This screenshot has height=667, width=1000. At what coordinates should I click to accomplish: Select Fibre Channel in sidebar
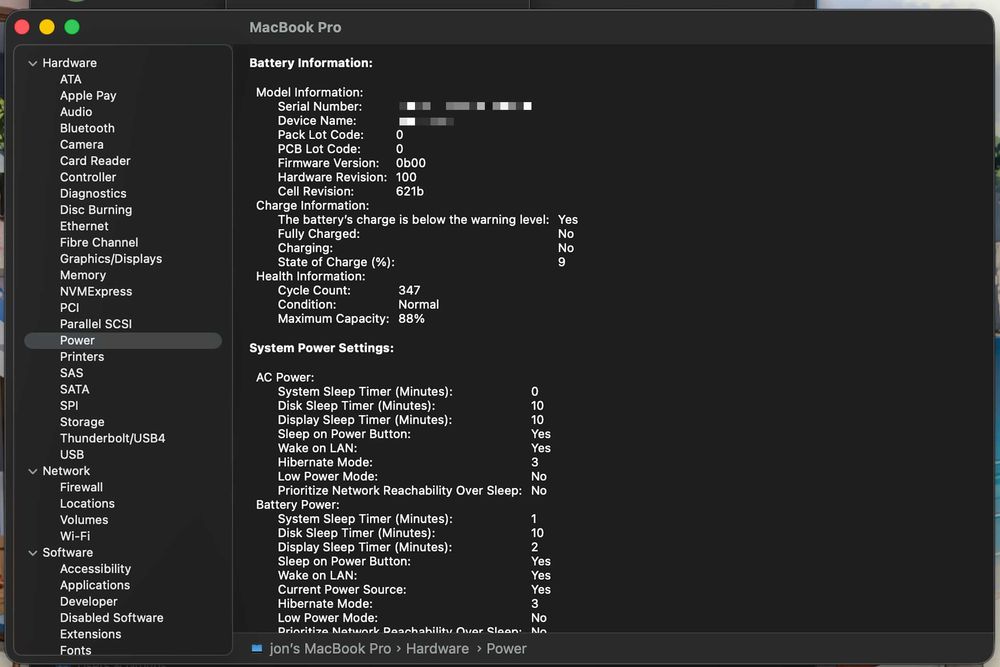coord(99,242)
